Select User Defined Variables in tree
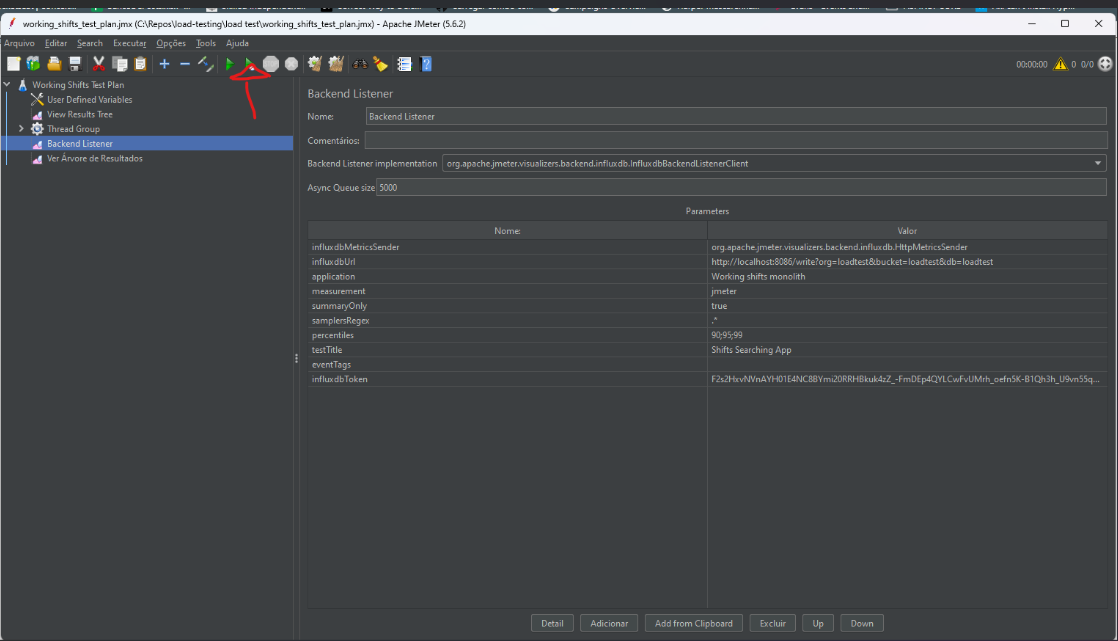The image size is (1118, 641). (x=89, y=100)
